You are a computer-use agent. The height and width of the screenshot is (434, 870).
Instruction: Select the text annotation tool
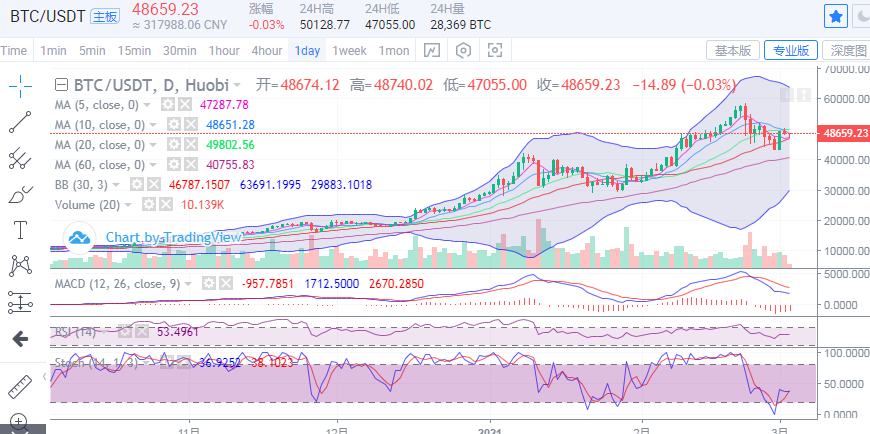coord(21,230)
